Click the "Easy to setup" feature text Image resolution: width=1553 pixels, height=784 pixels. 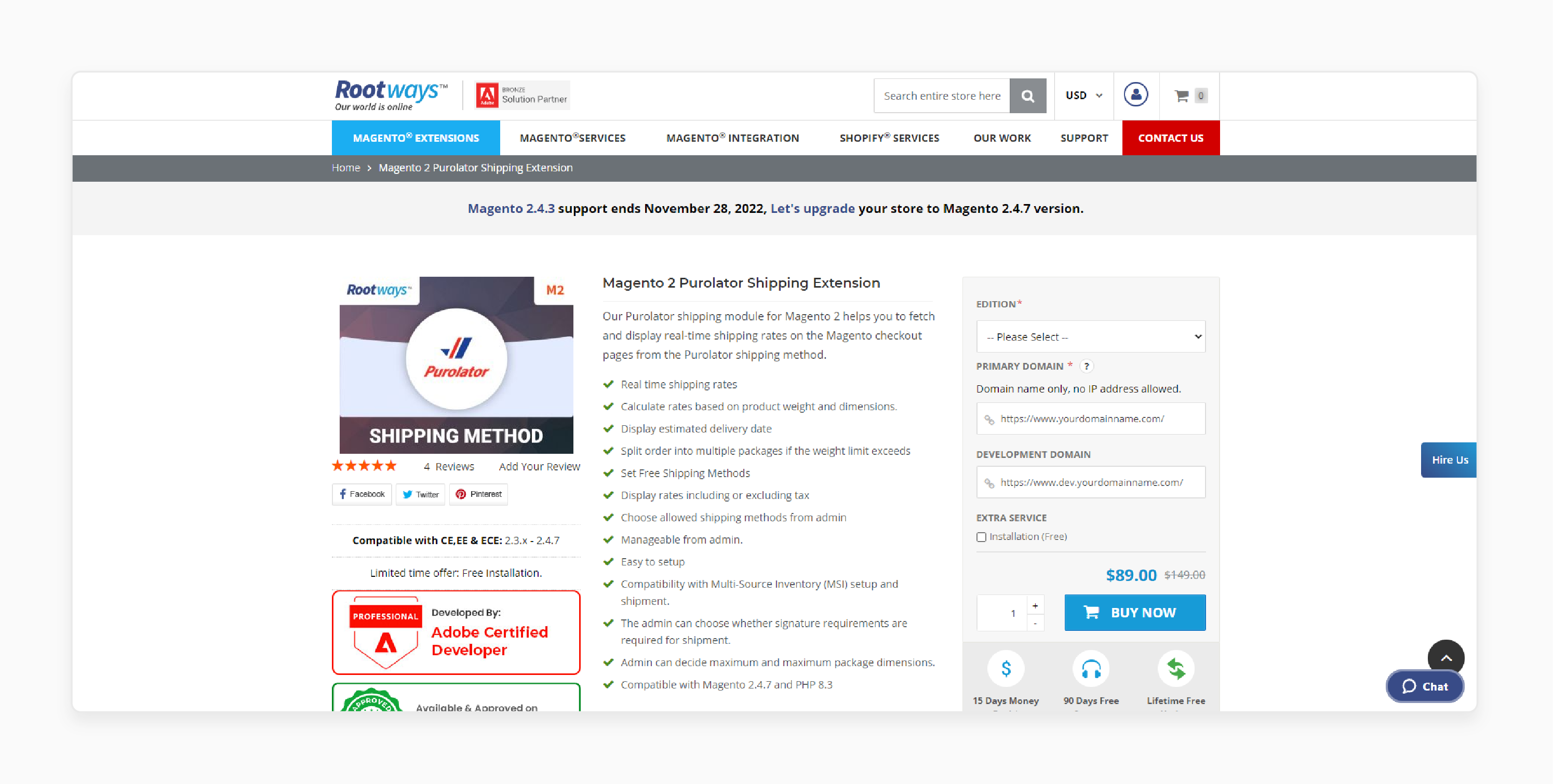[652, 562]
